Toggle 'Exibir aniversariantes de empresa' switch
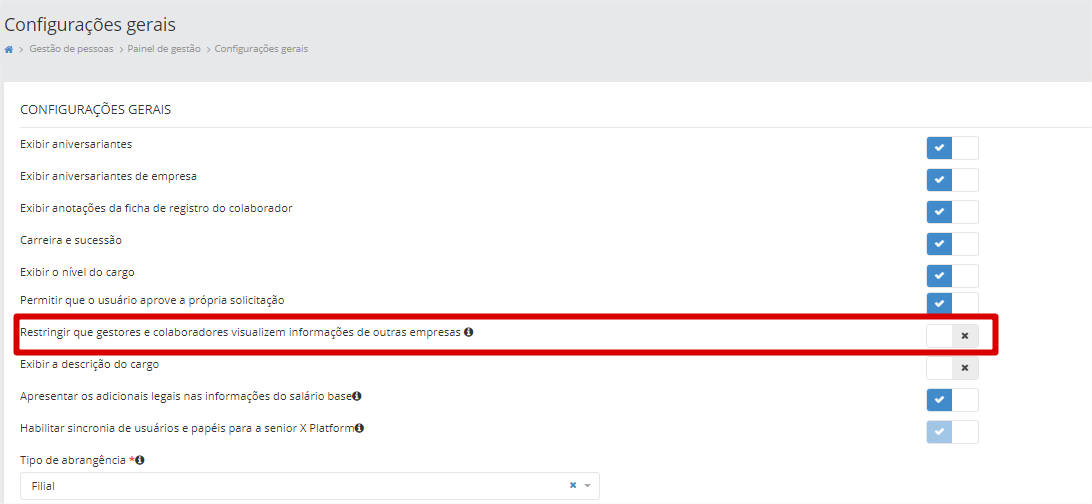1092x504 pixels. point(952,180)
